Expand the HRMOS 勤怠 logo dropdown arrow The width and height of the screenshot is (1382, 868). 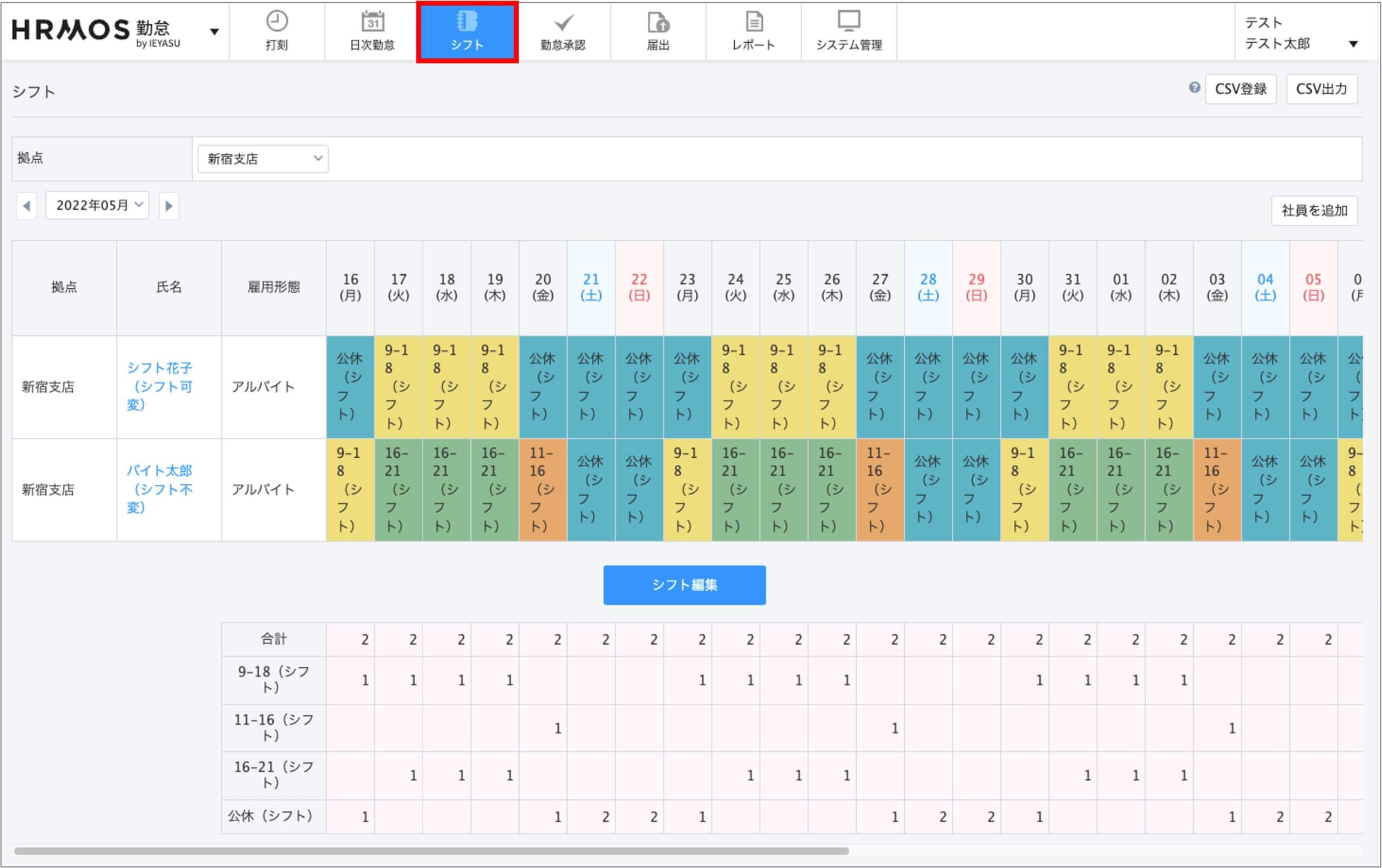214,31
